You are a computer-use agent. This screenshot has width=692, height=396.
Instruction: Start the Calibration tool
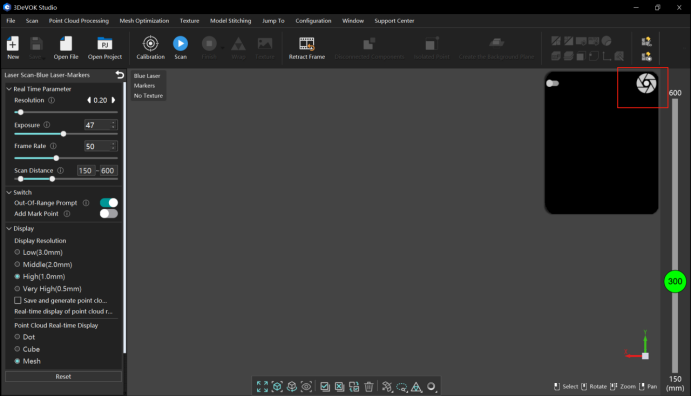pos(150,48)
